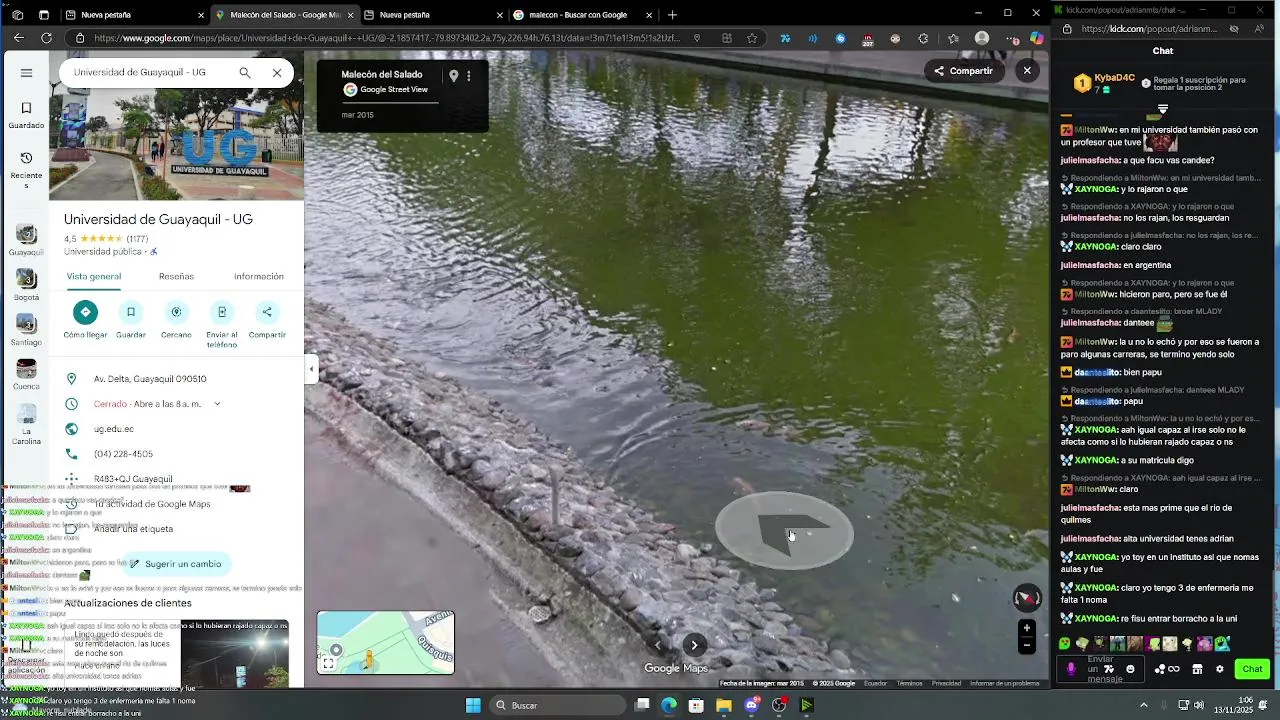Expand the mini map fullscreen icon

[x=328, y=663]
